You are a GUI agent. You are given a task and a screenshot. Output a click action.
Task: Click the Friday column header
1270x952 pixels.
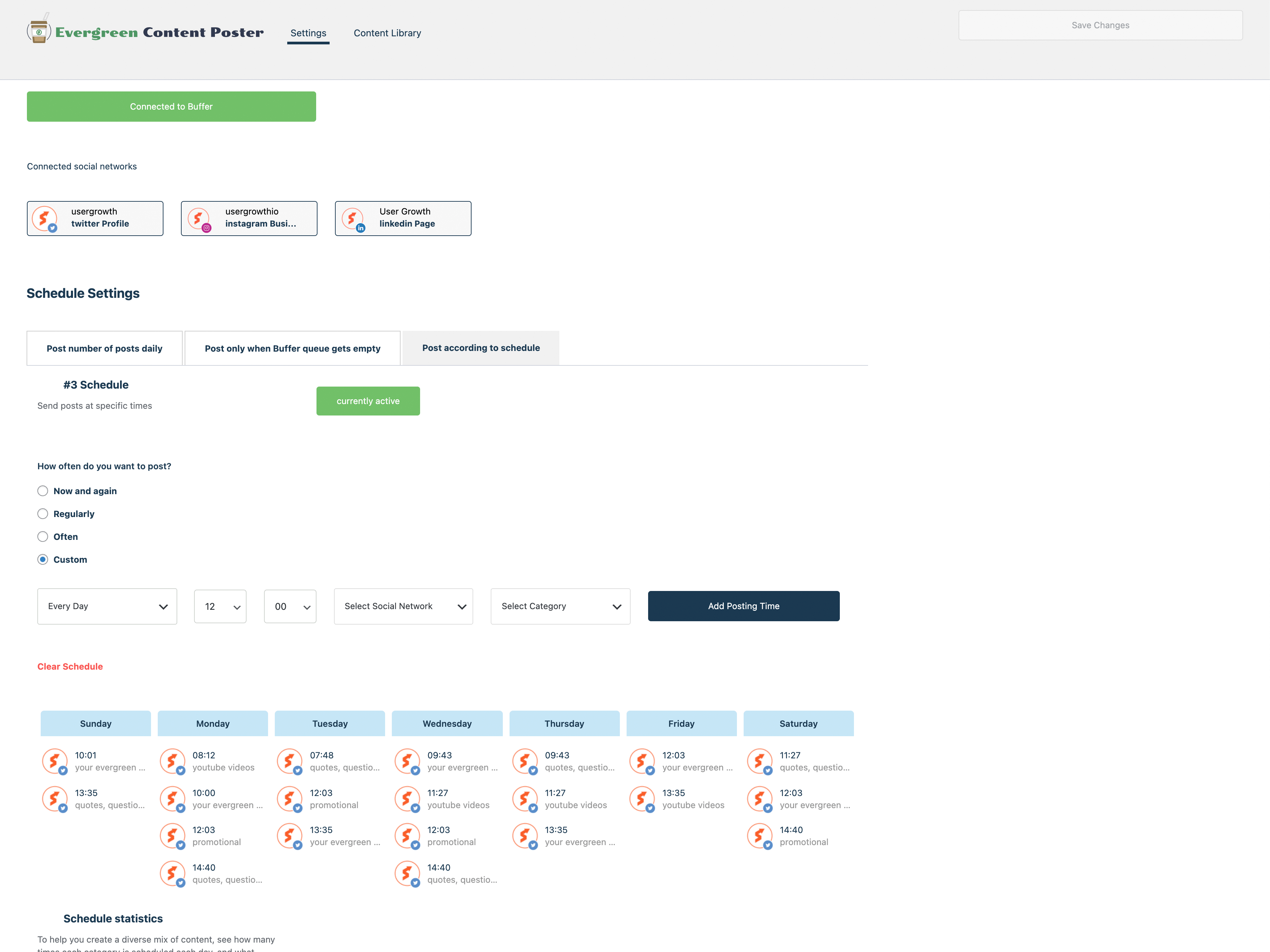681,724
